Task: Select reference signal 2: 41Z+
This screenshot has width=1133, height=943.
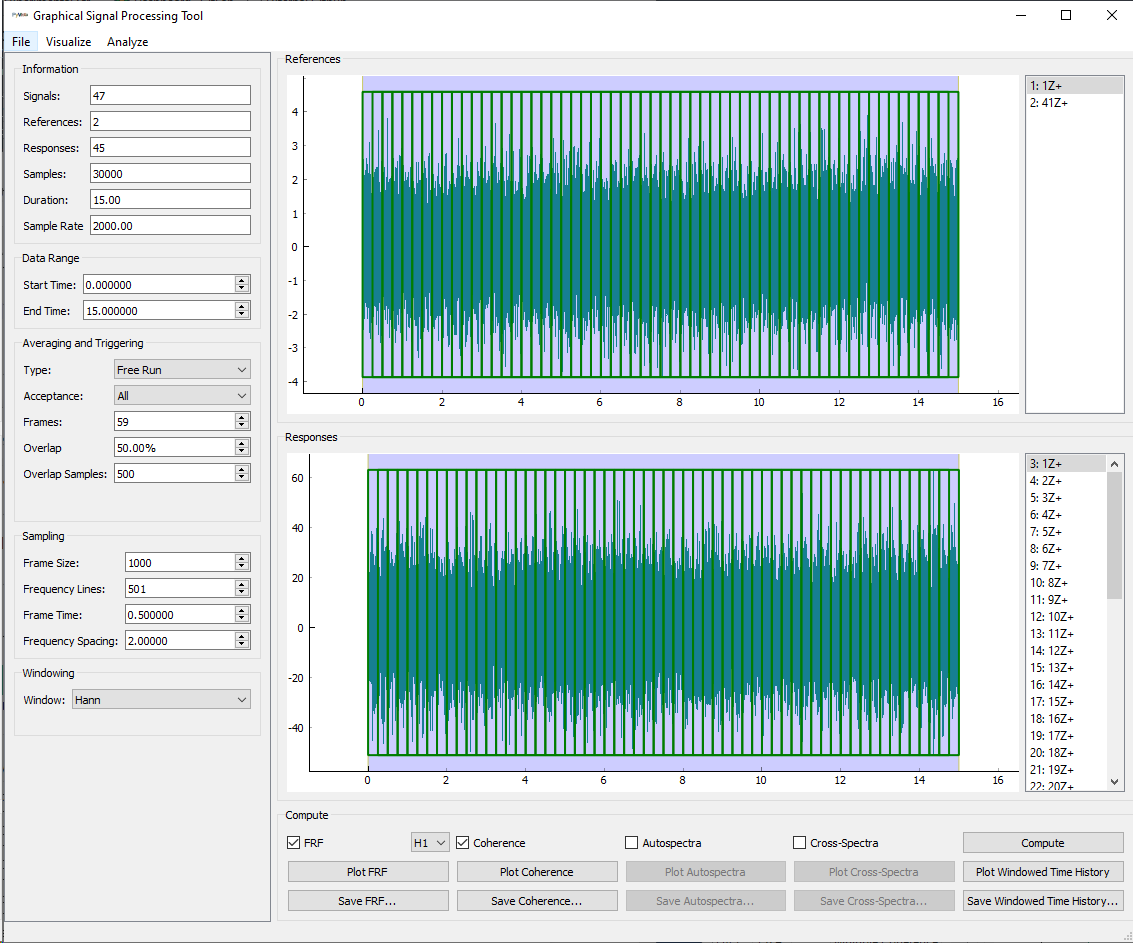Action: pos(1049,103)
